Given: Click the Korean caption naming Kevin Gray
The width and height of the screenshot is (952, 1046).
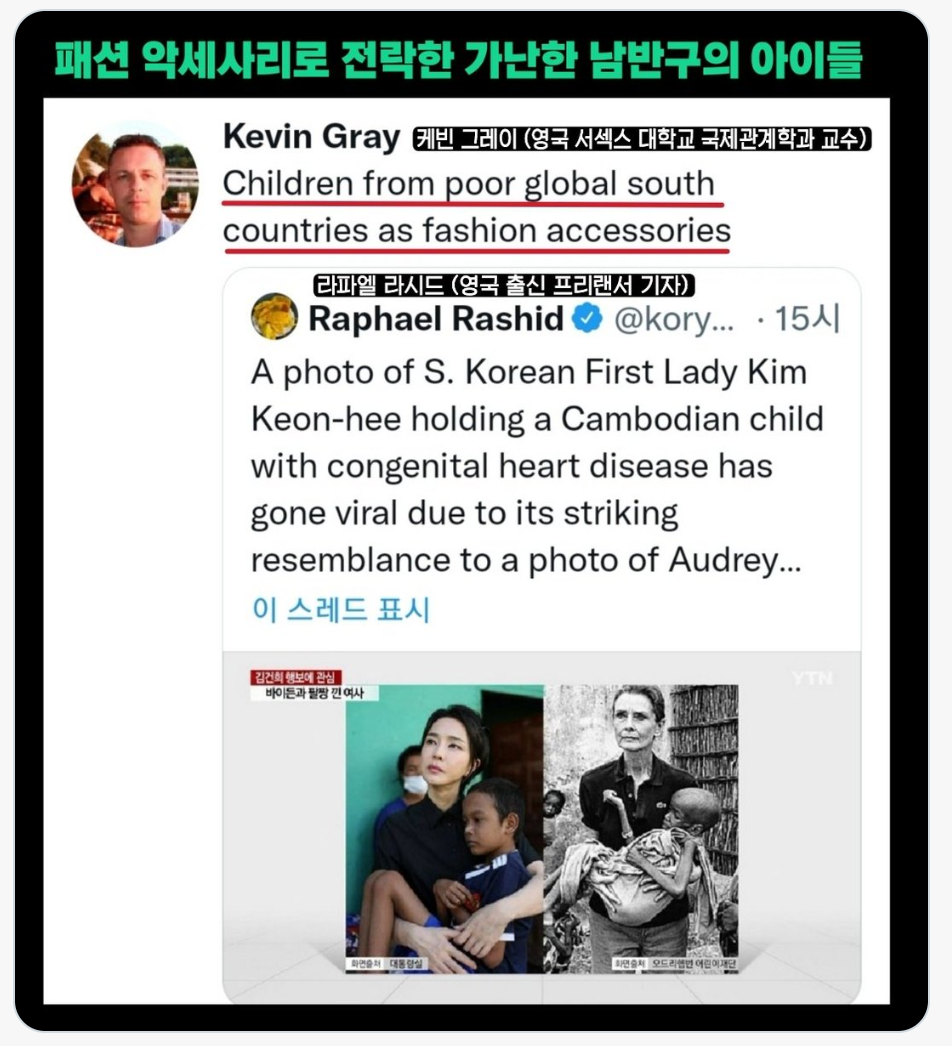Looking at the screenshot, I should click(642, 139).
